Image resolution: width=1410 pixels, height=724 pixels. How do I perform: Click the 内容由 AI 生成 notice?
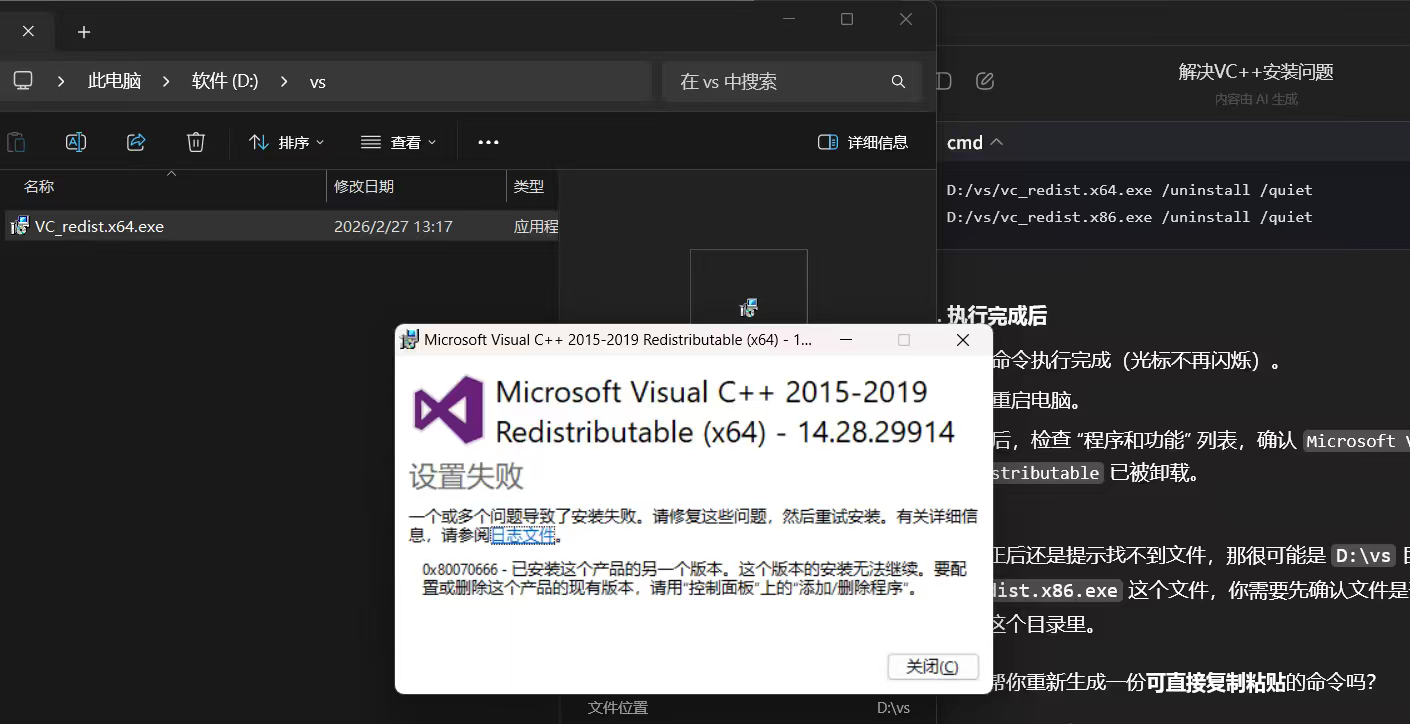[x=1256, y=99]
